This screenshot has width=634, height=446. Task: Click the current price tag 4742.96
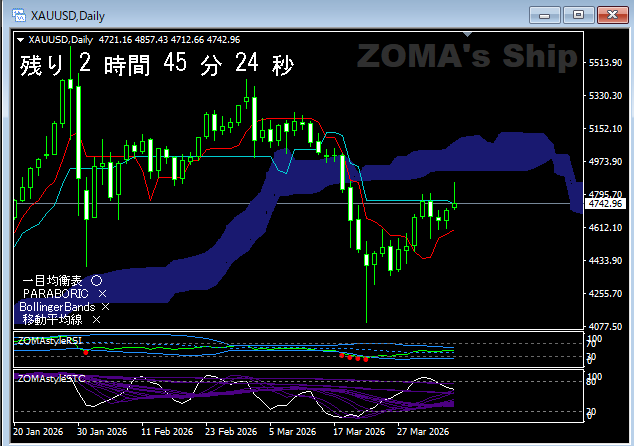pyautogui.click(x=605, y=204)
